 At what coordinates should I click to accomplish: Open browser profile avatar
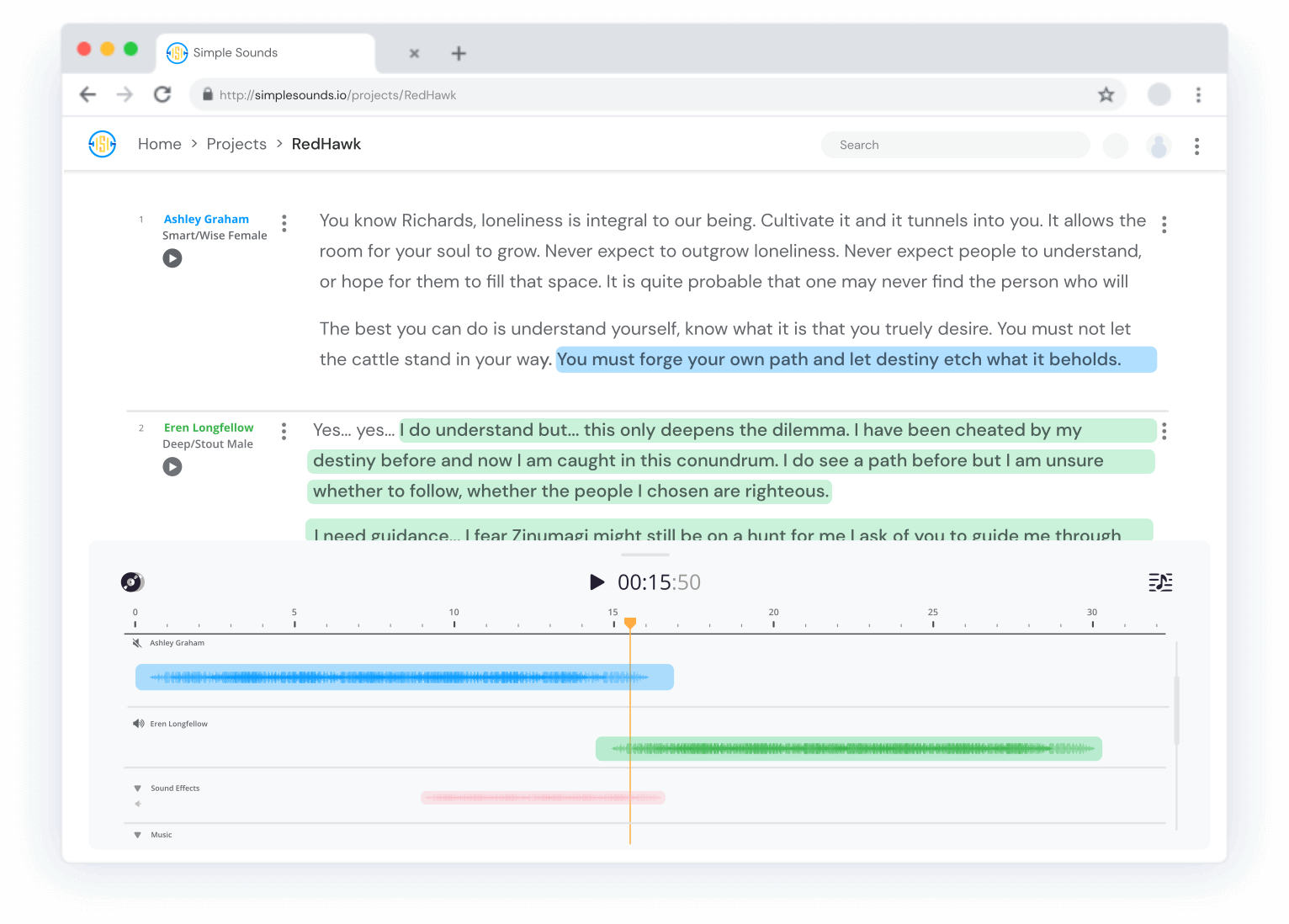(1159, 94)
